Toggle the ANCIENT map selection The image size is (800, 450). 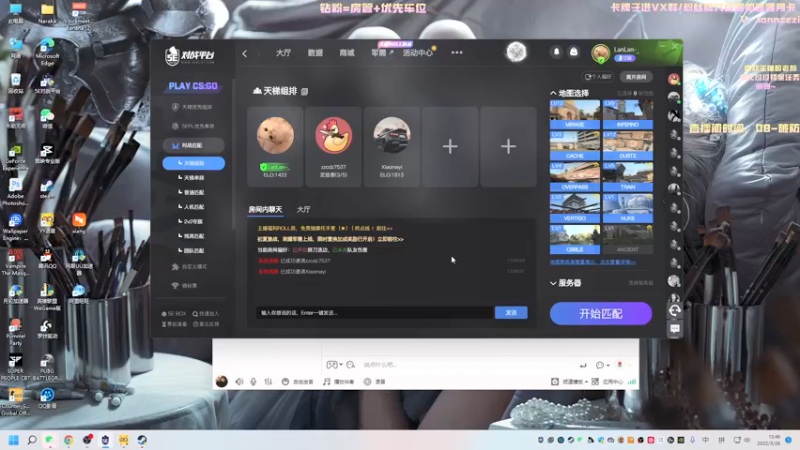(628, 239)
